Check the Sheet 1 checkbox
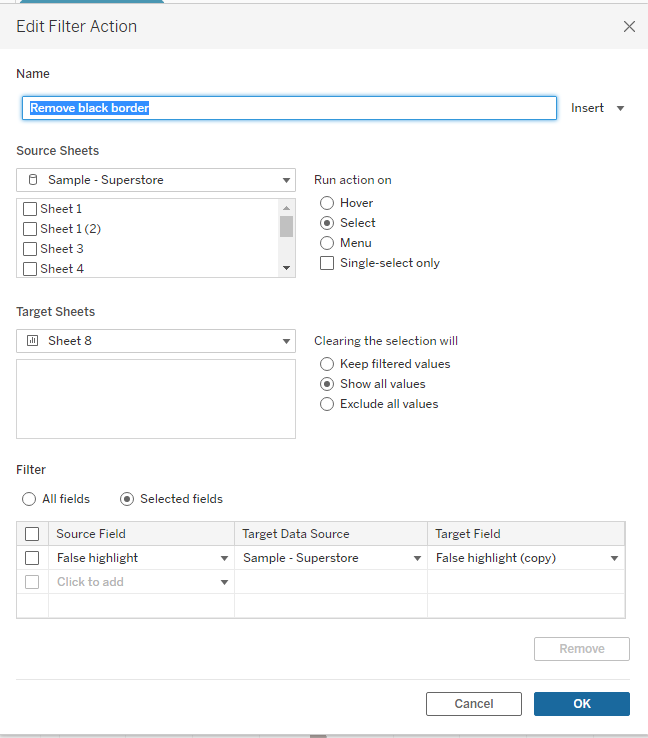 (30, 209)
